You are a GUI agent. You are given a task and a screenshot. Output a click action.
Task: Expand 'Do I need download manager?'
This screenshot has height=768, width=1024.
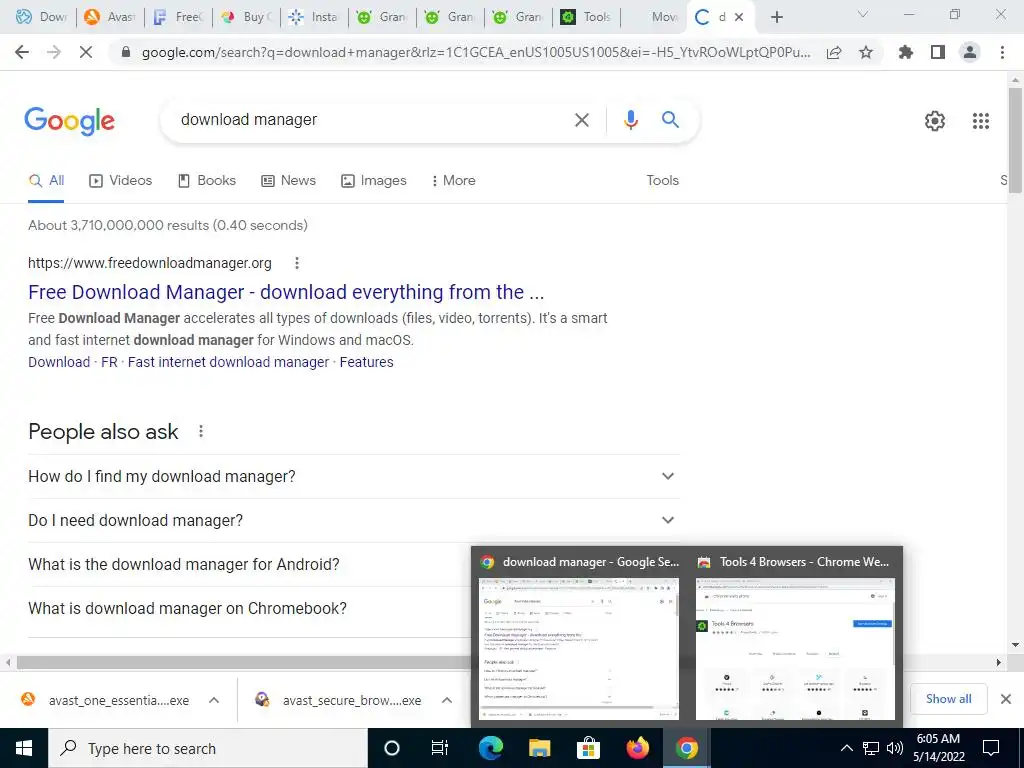tap(353, 520)
